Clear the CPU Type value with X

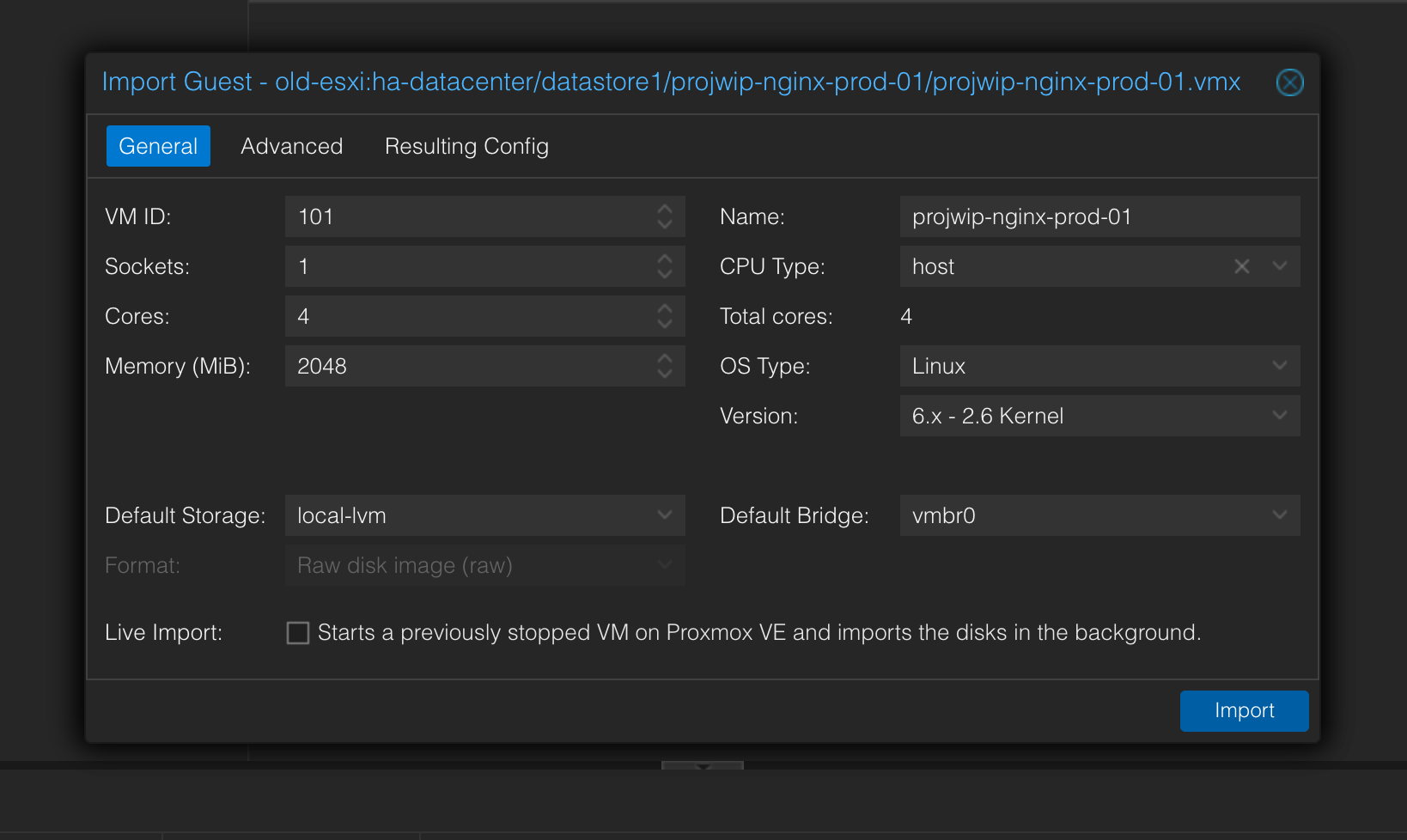click(1242, 266)
